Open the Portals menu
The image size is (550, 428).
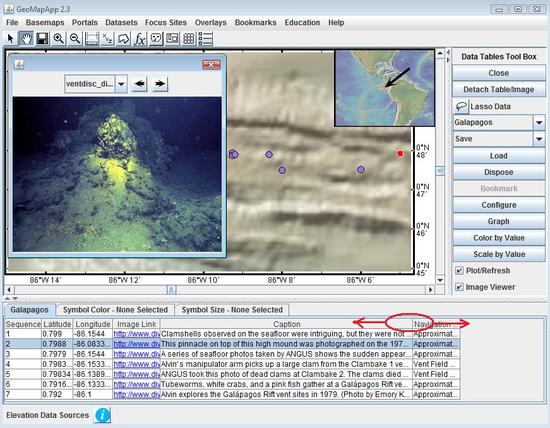[85, 22]
